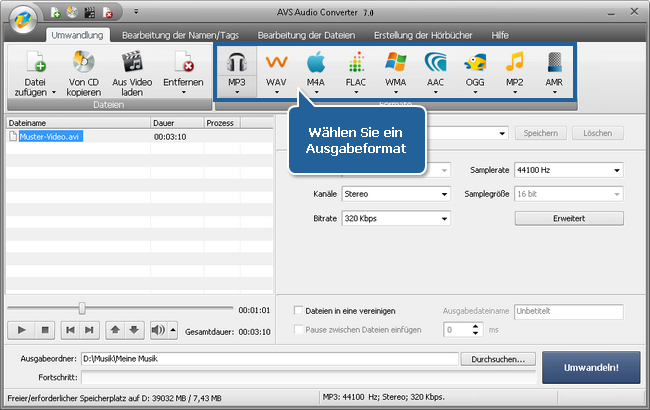Select OGG output format
Image resolution: width=650 pixels, height=410 pixels.
point(475,71)
